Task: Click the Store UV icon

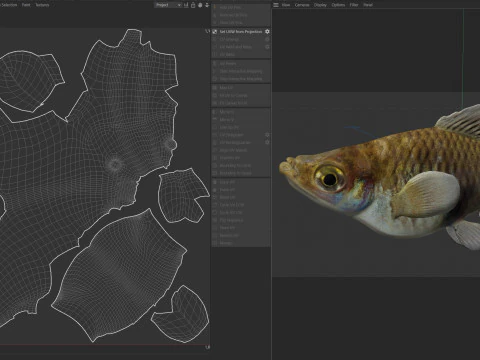Action: click(x=215, y=197)
